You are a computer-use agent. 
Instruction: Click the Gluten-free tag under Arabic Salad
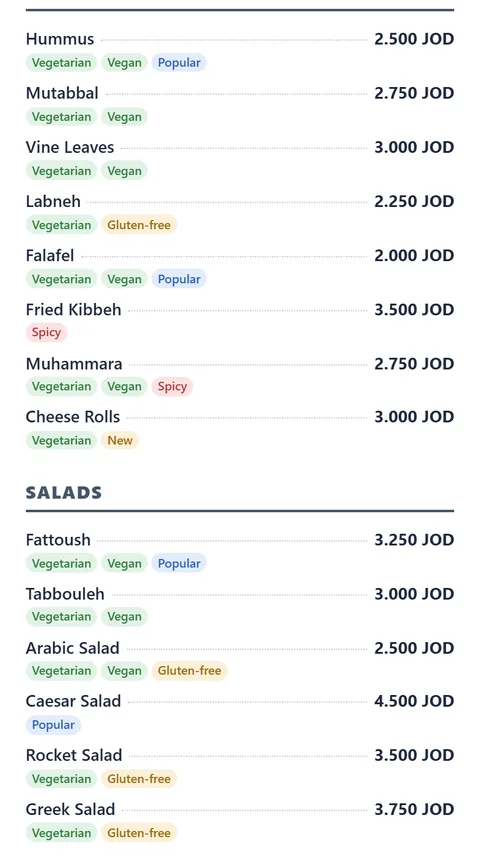pos(189,671)
